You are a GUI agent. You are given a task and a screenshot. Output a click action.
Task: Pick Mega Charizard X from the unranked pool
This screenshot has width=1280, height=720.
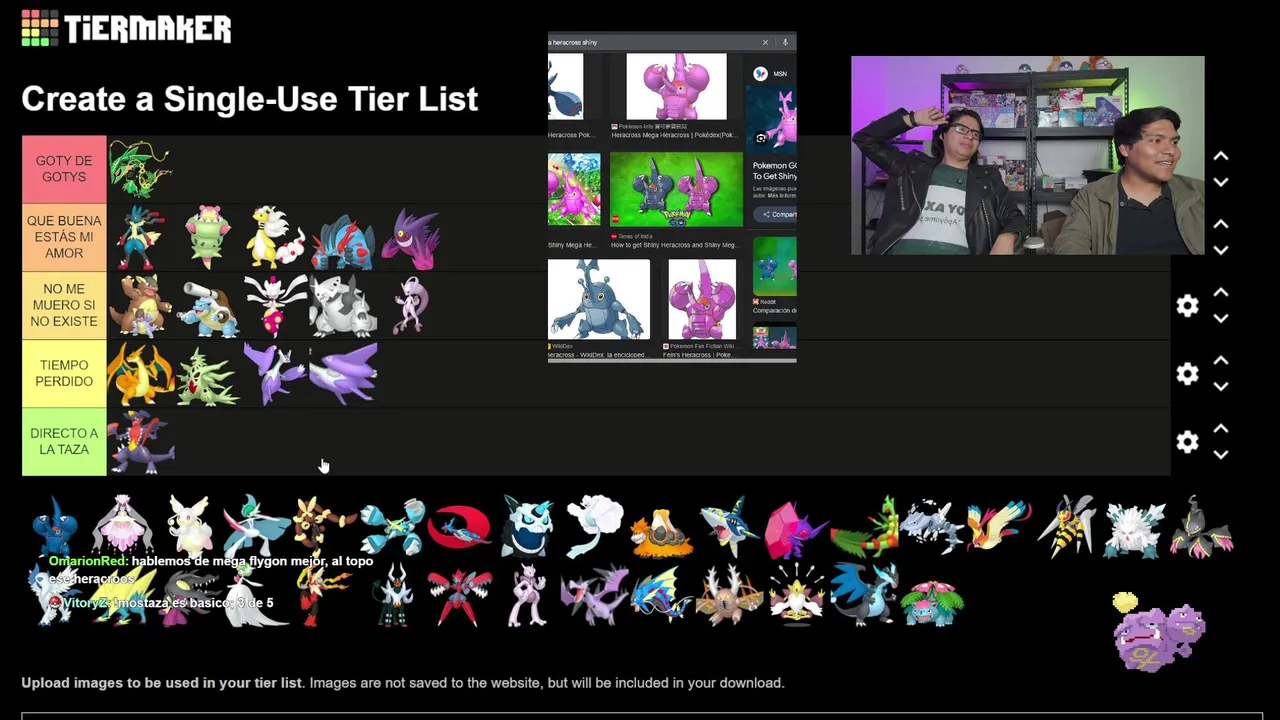(x=864, y=595)
